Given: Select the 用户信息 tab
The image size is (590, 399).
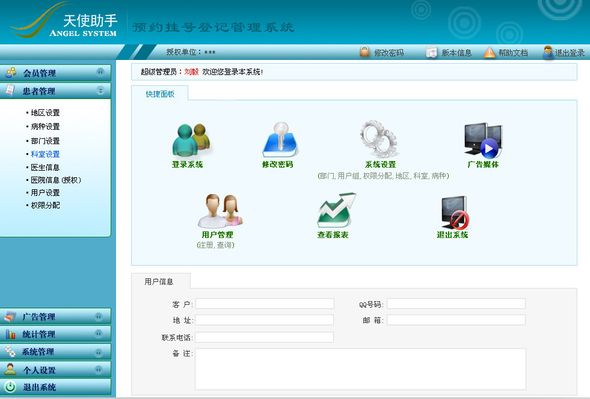Looking at the screenshot, I should coord(161,281).
